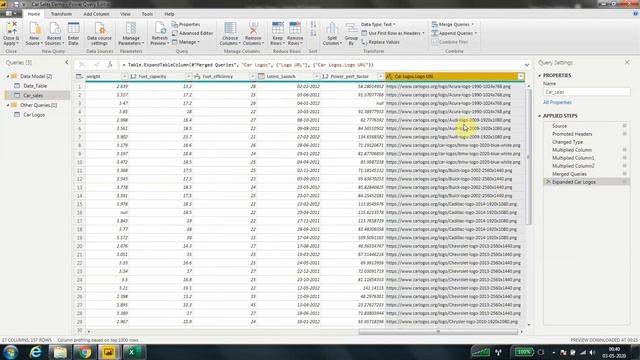Viewport: 640px width, 360px height.
Task: Cancel formula with the X icon
Action: [x=82, y=64]
